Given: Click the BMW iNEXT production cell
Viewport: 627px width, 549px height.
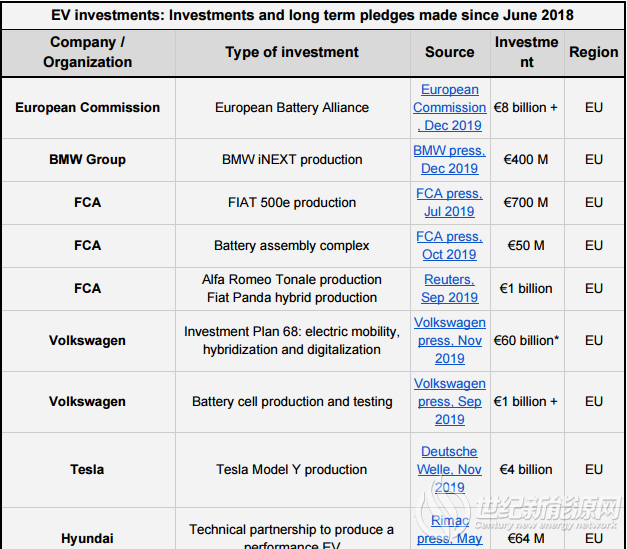Looking at the screenshot, I should [x=292, y=160].
